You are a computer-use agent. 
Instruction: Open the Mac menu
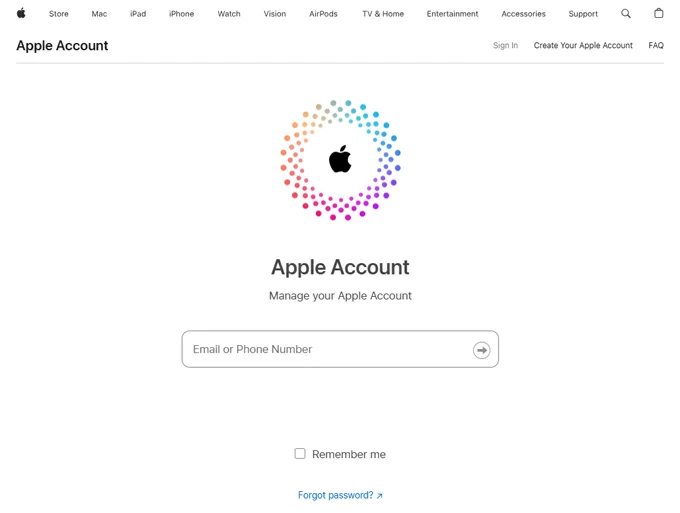[x=99, y=14]
